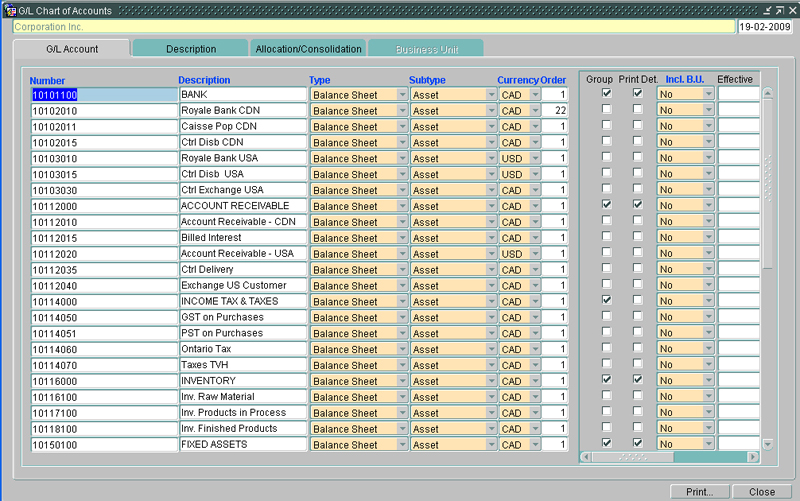Screen dimensions: 800x501
Task: Click the date field showing 19-02-2009
Action: (765, 27)
